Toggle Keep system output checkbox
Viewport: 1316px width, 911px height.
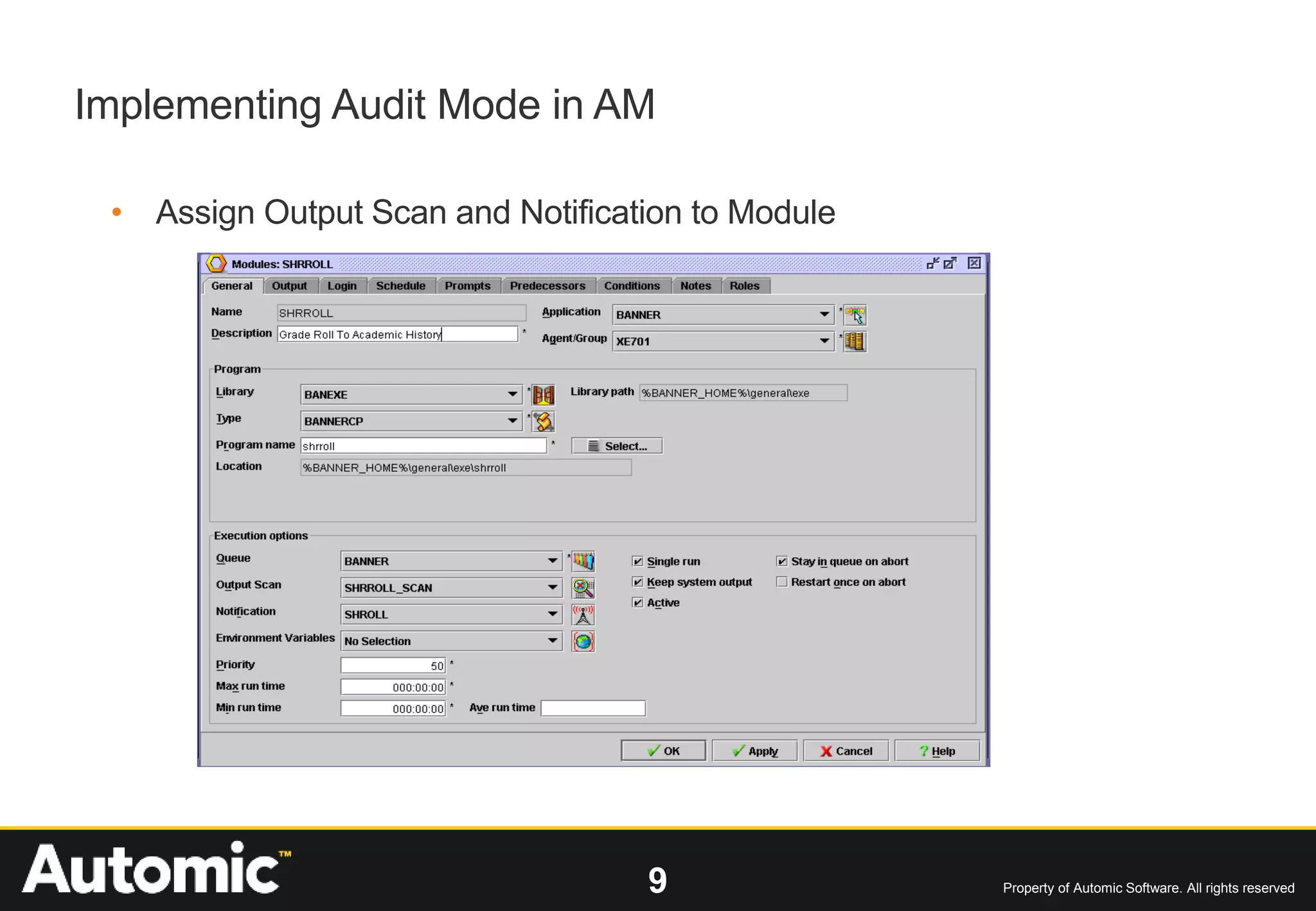tap(637, 582)
